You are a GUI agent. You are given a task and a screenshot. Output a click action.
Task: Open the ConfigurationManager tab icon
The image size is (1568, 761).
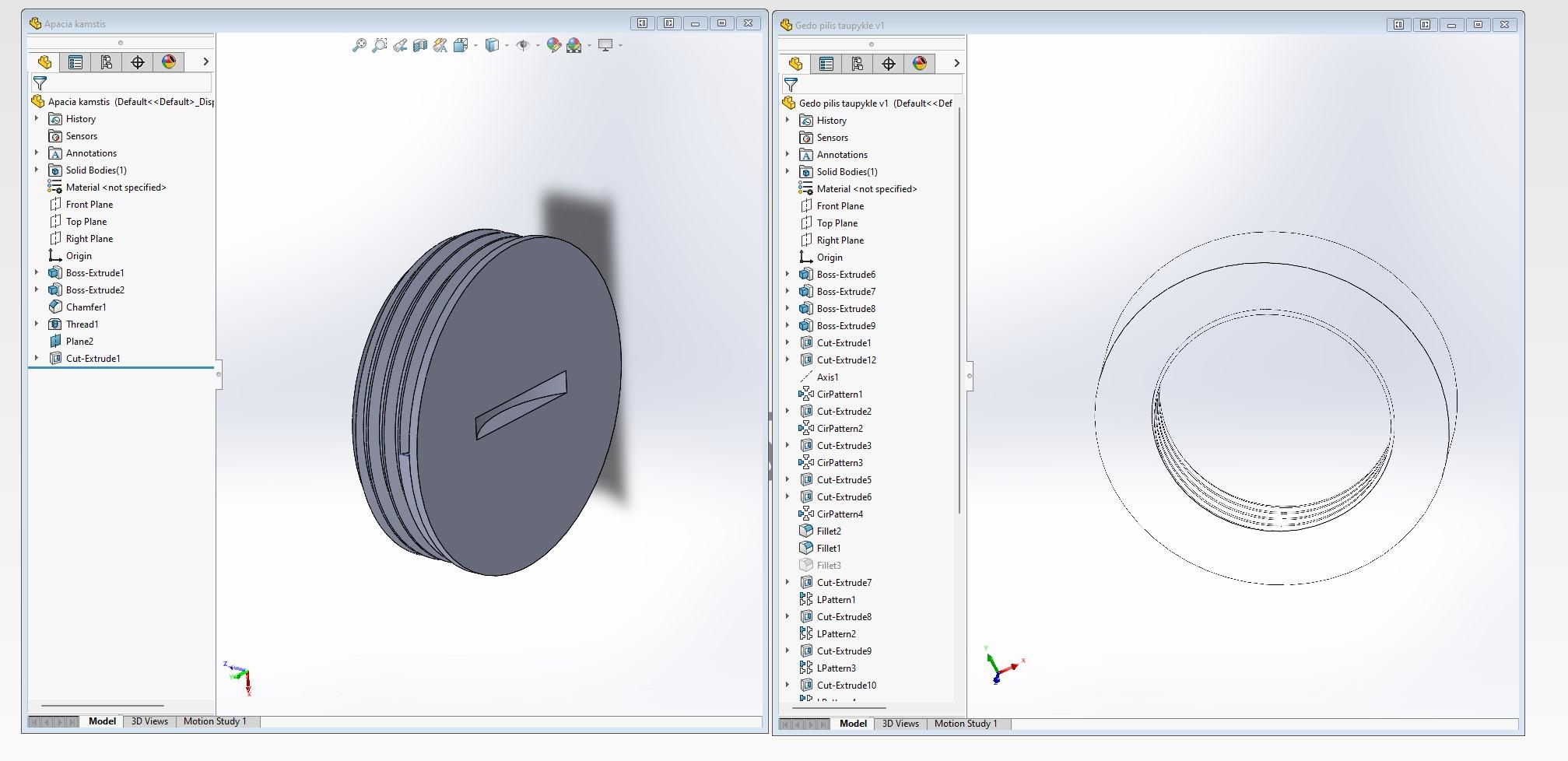click(x=106, y=62)
